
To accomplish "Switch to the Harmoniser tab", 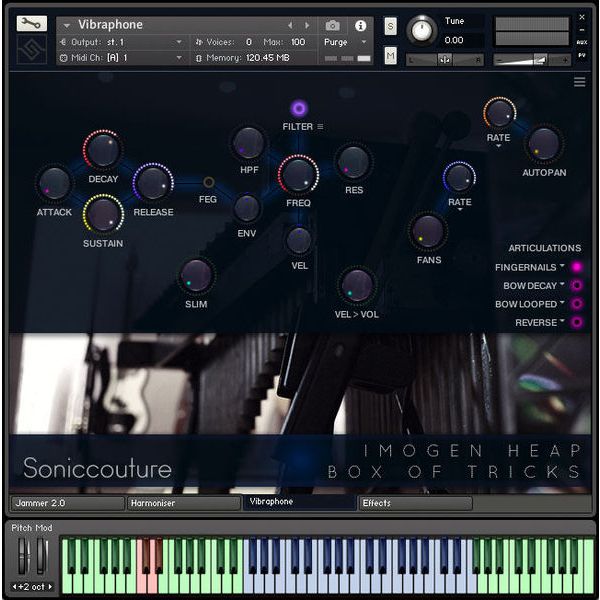I will (x=184, y=503).
